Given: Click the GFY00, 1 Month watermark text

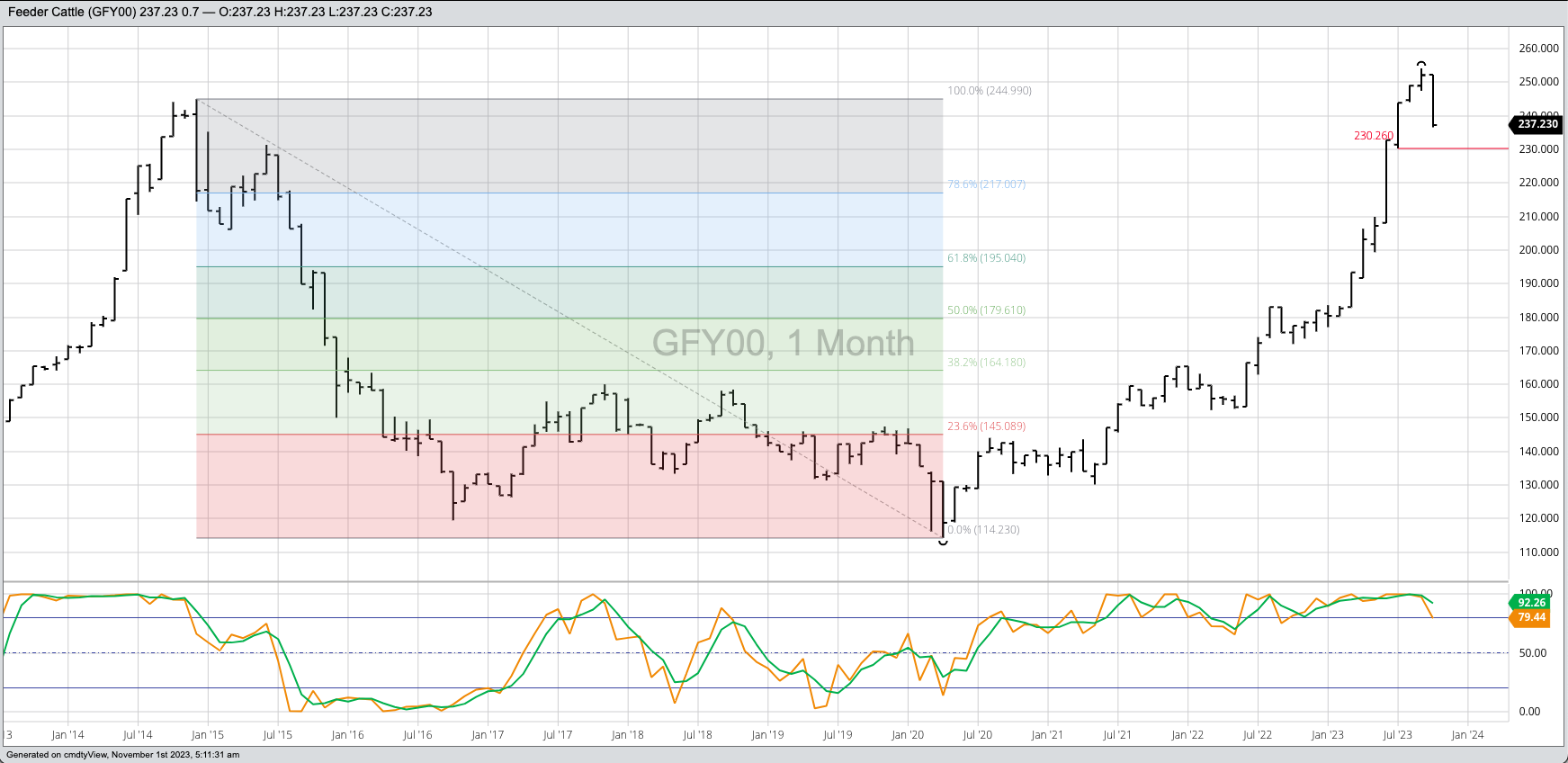Looking at the screenshot, I should 783,343.
